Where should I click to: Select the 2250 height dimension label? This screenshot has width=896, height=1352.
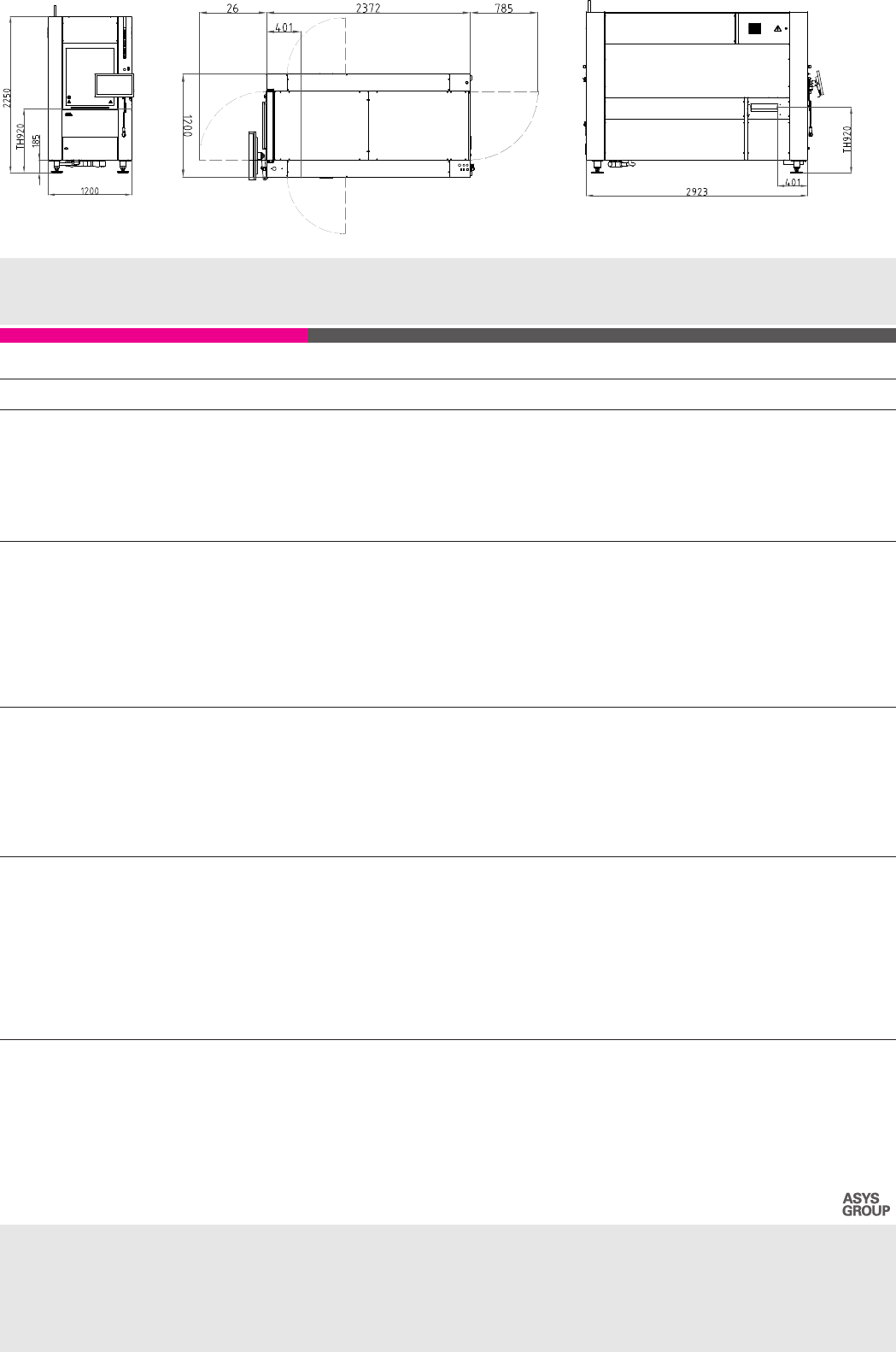[x=7, y=97]
